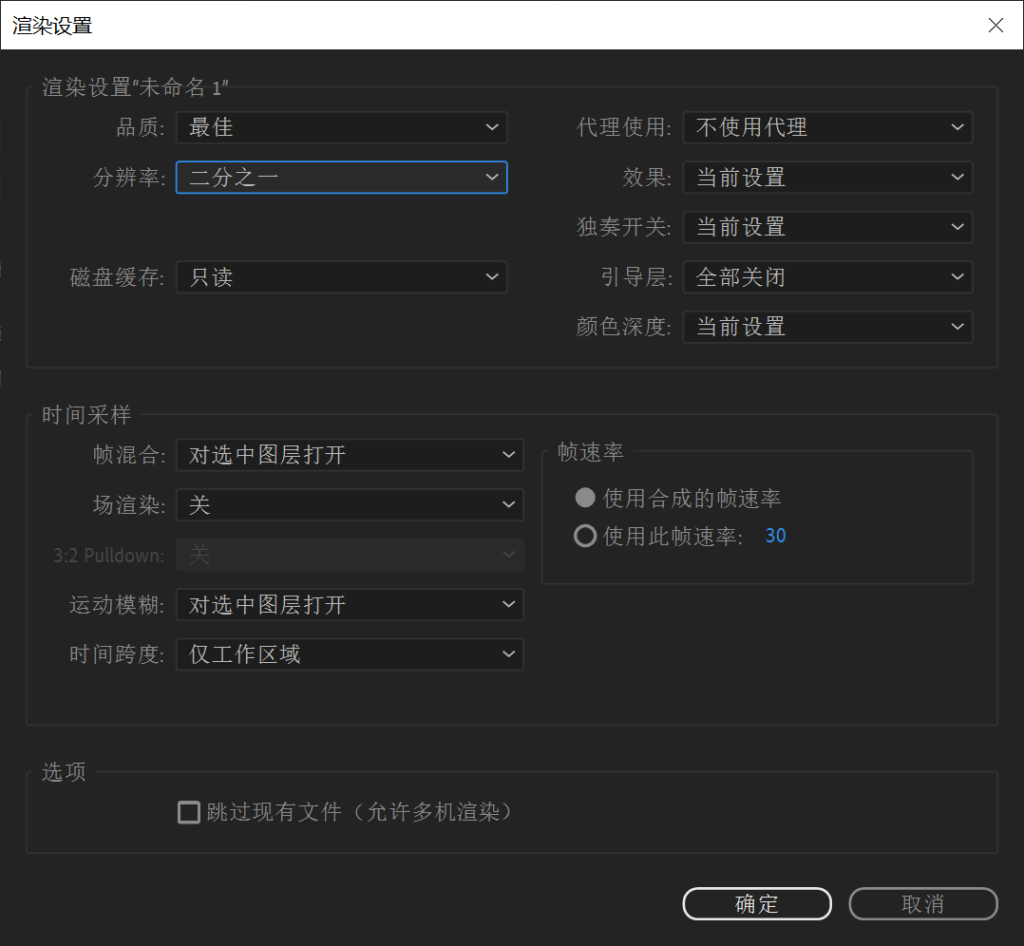Open the 品质 quality dropdown
Viewport: 1024px width, 946px height.
click(x=341, y=128)
